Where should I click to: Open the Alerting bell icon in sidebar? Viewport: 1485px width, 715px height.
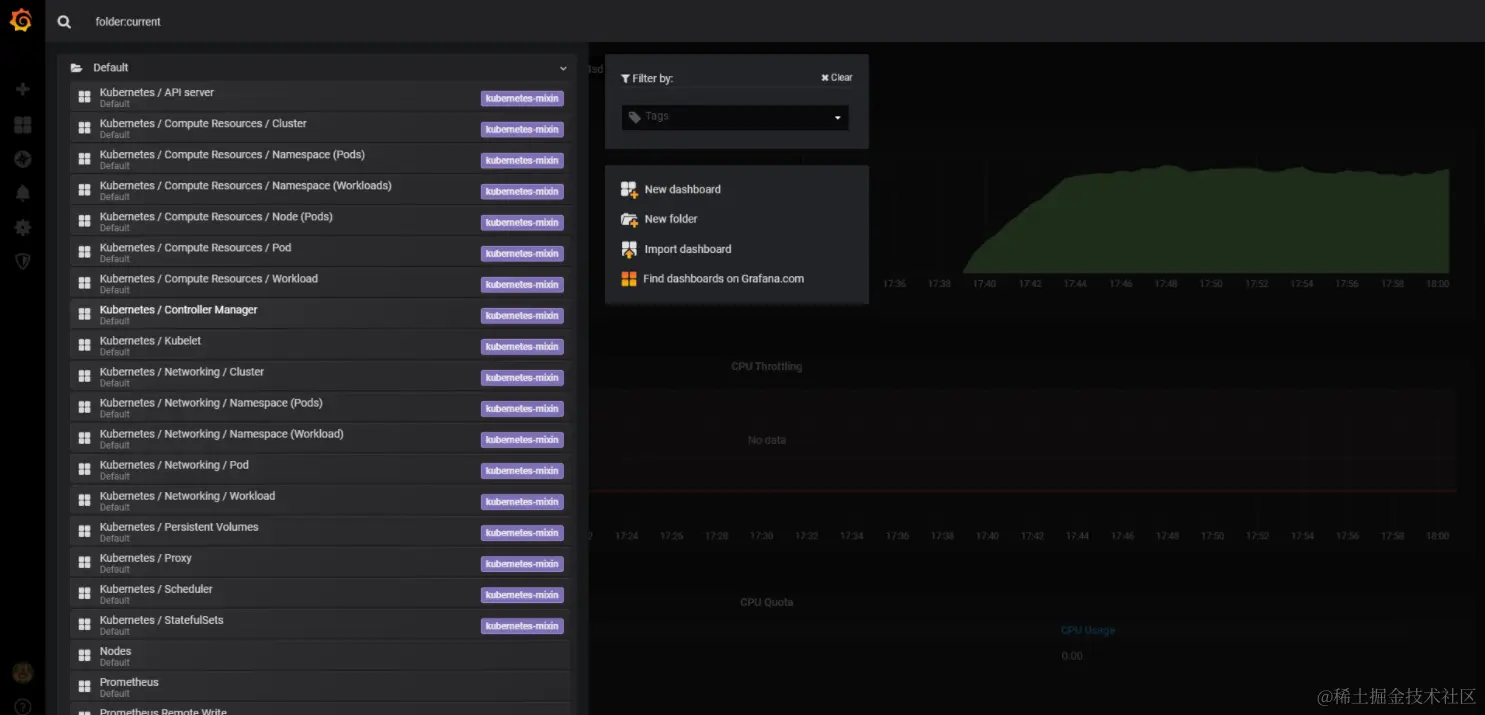coord(22,193)
